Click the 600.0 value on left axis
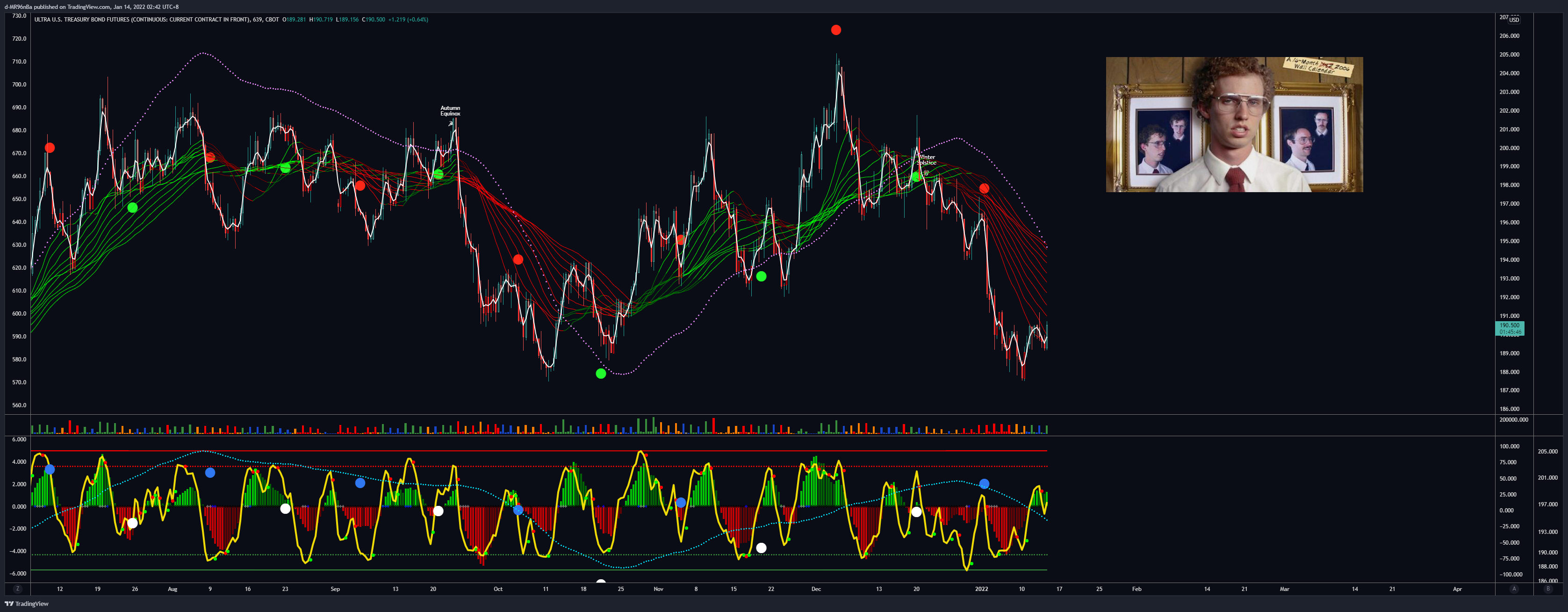1568x612 pixels. point(20,314)
